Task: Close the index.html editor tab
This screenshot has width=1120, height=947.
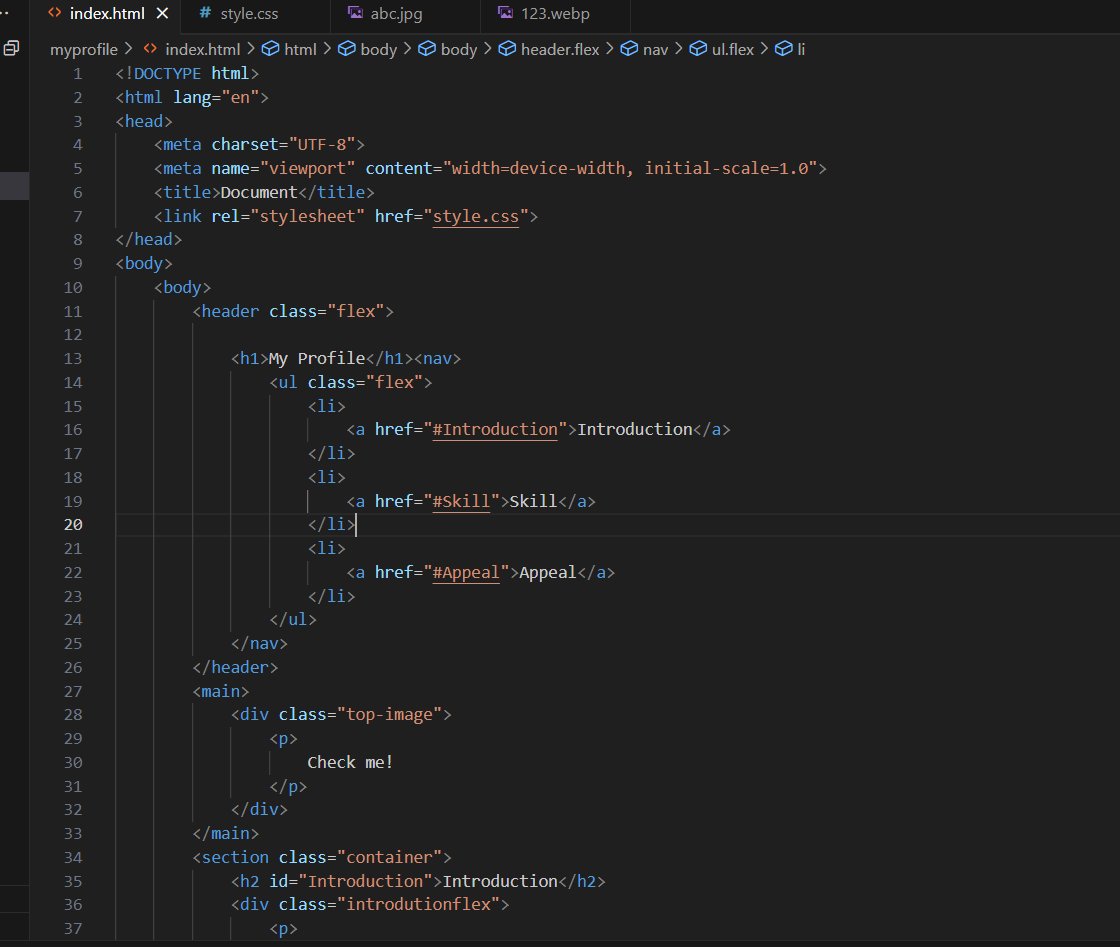Action: coord(162,13)
